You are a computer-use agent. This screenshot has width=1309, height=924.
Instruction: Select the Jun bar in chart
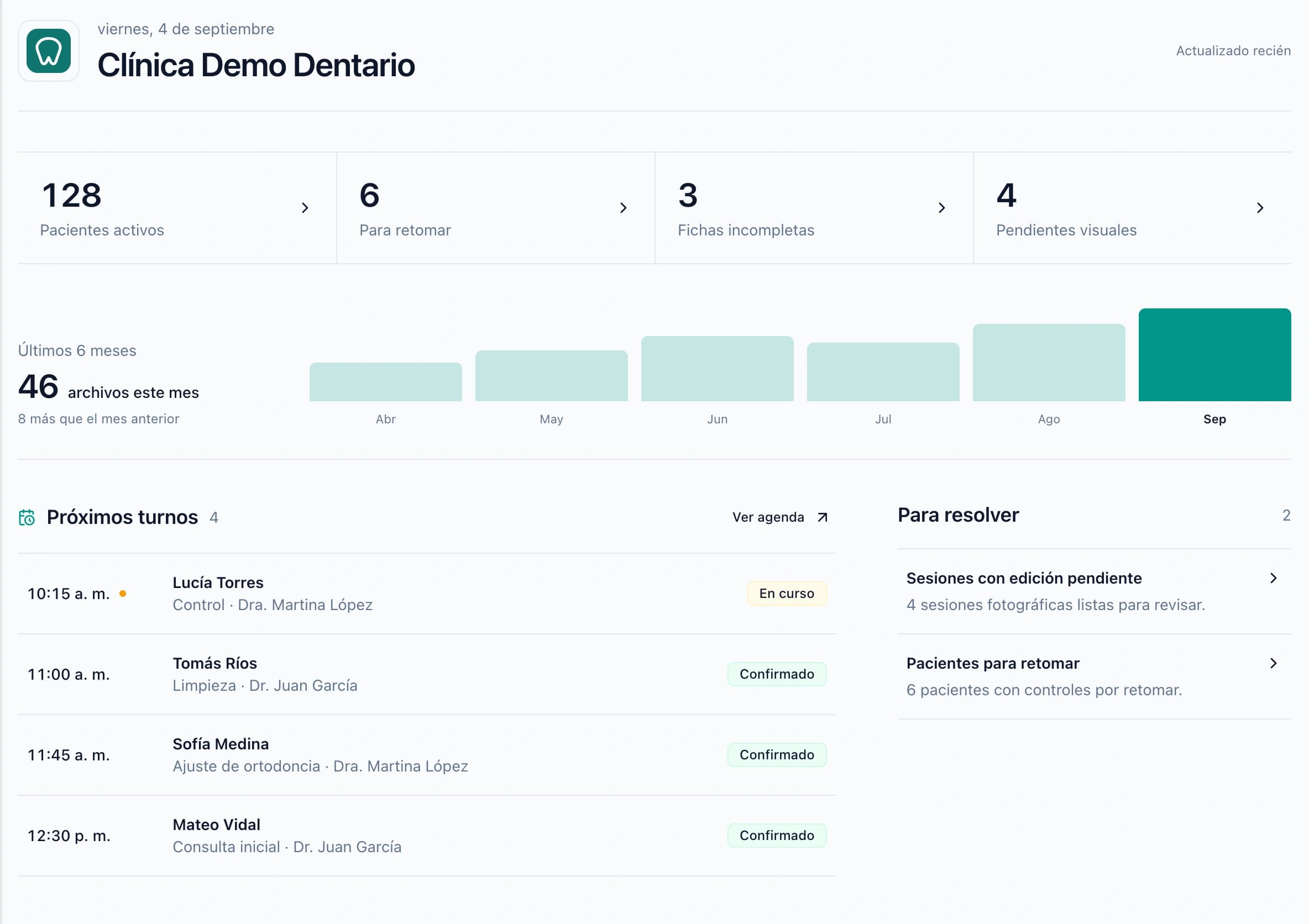coord(717,369)
